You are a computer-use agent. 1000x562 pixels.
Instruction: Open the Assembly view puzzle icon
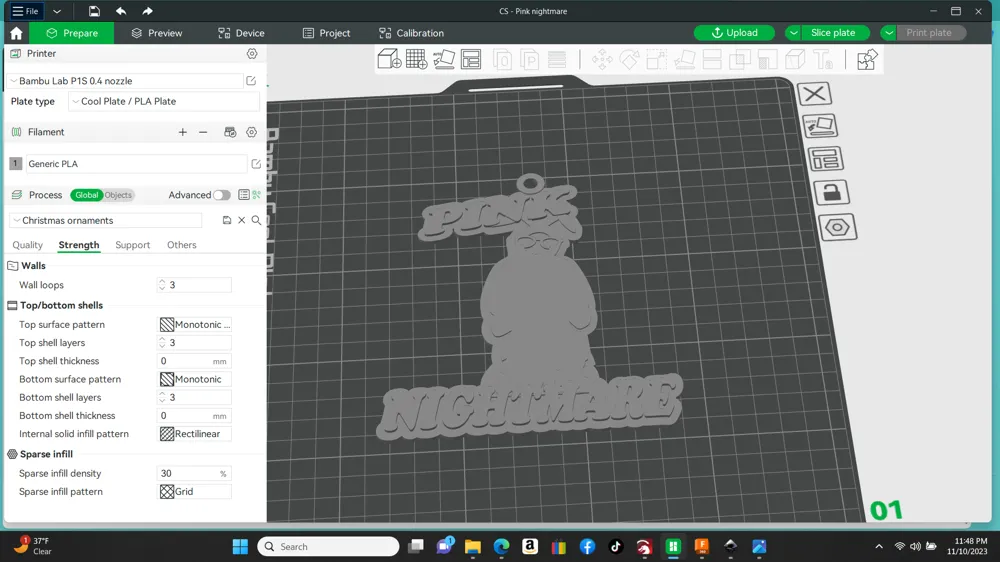(x=867, y=60)
